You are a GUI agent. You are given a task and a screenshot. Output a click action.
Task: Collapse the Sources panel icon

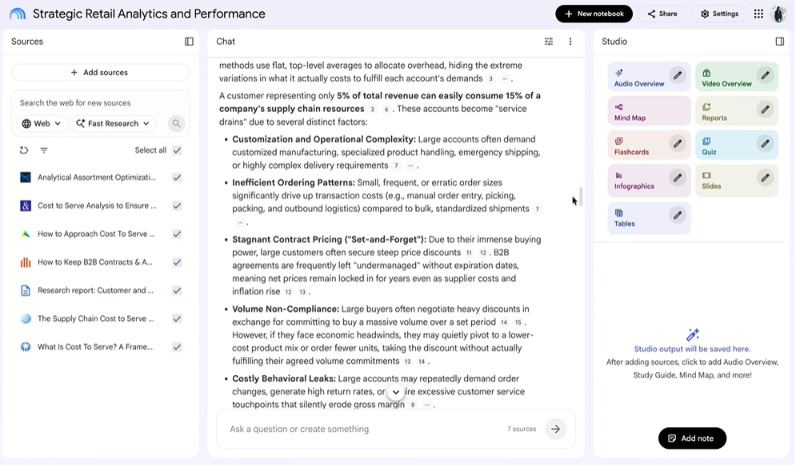tap(189, 42)
